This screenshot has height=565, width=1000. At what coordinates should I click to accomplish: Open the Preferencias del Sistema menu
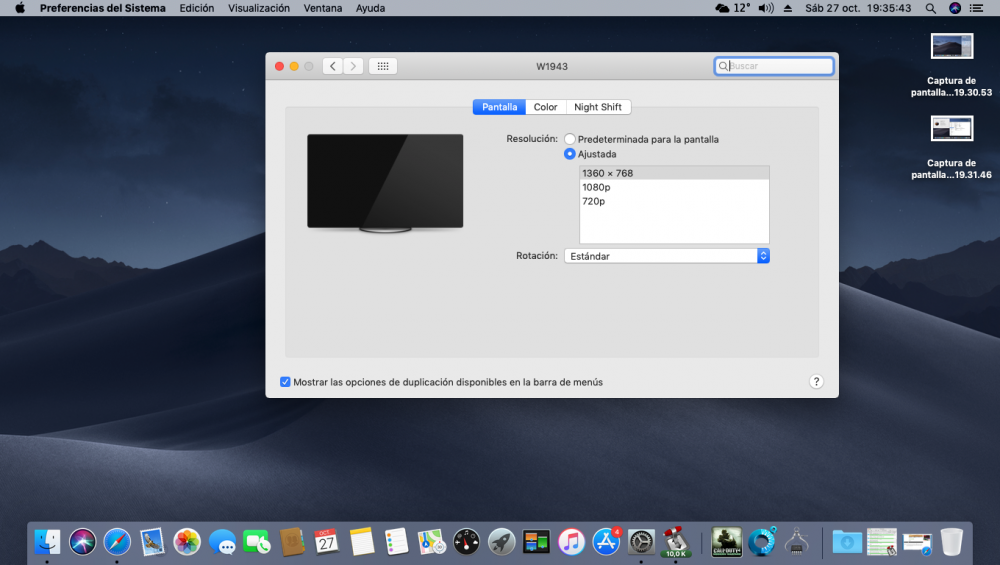(x=103, y=8)
